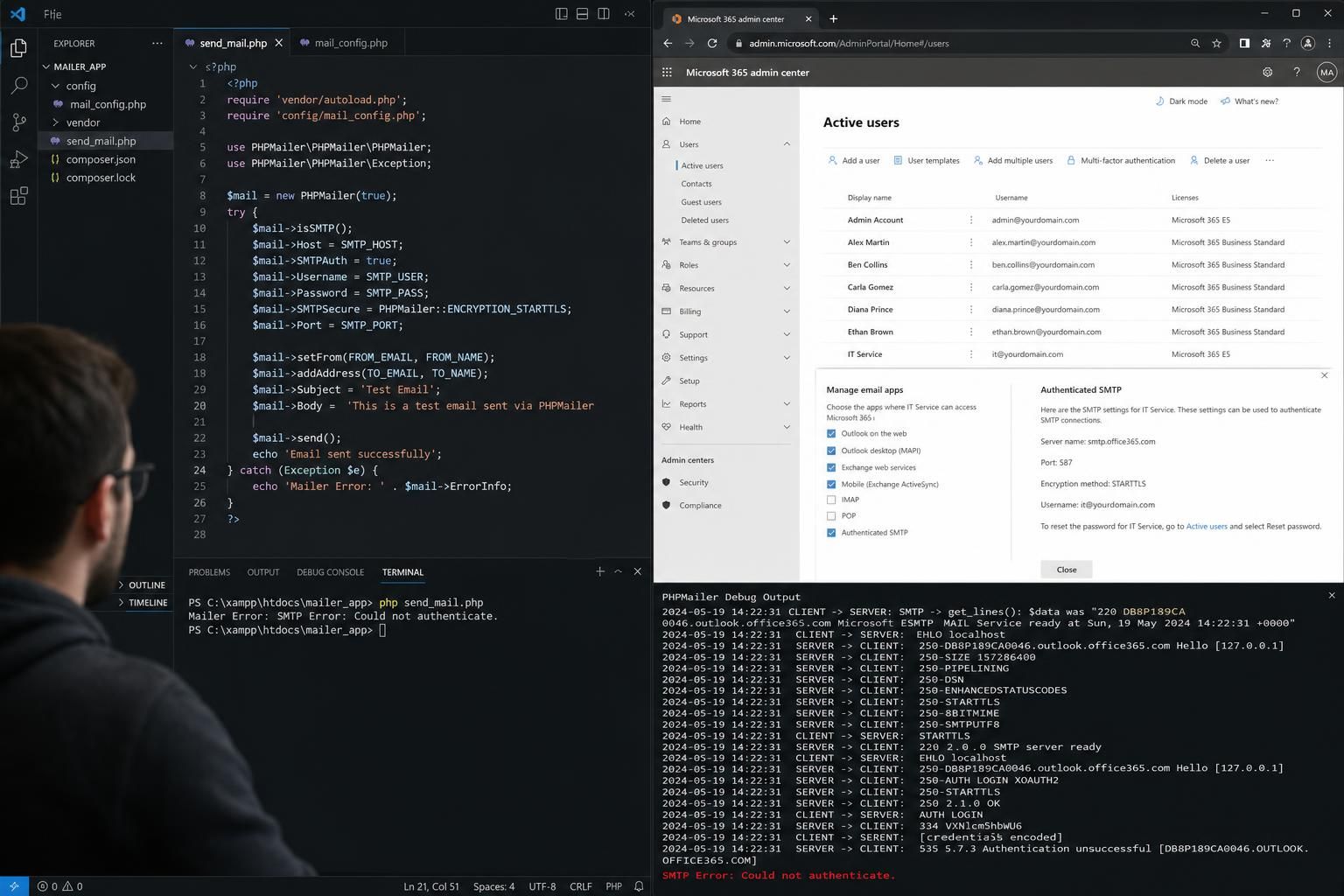
Task: Bookmark this page with the star icon
Action: pos(1216,43)
